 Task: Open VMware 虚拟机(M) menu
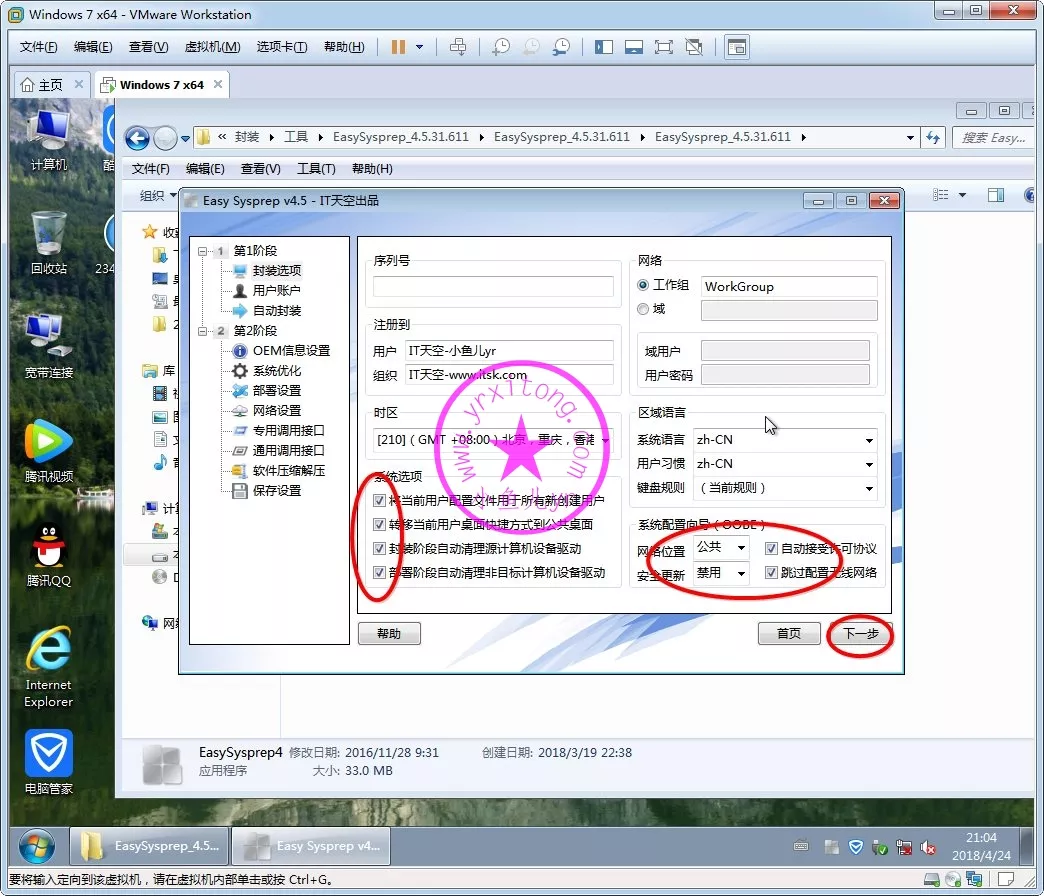click(x=212, y=47)
